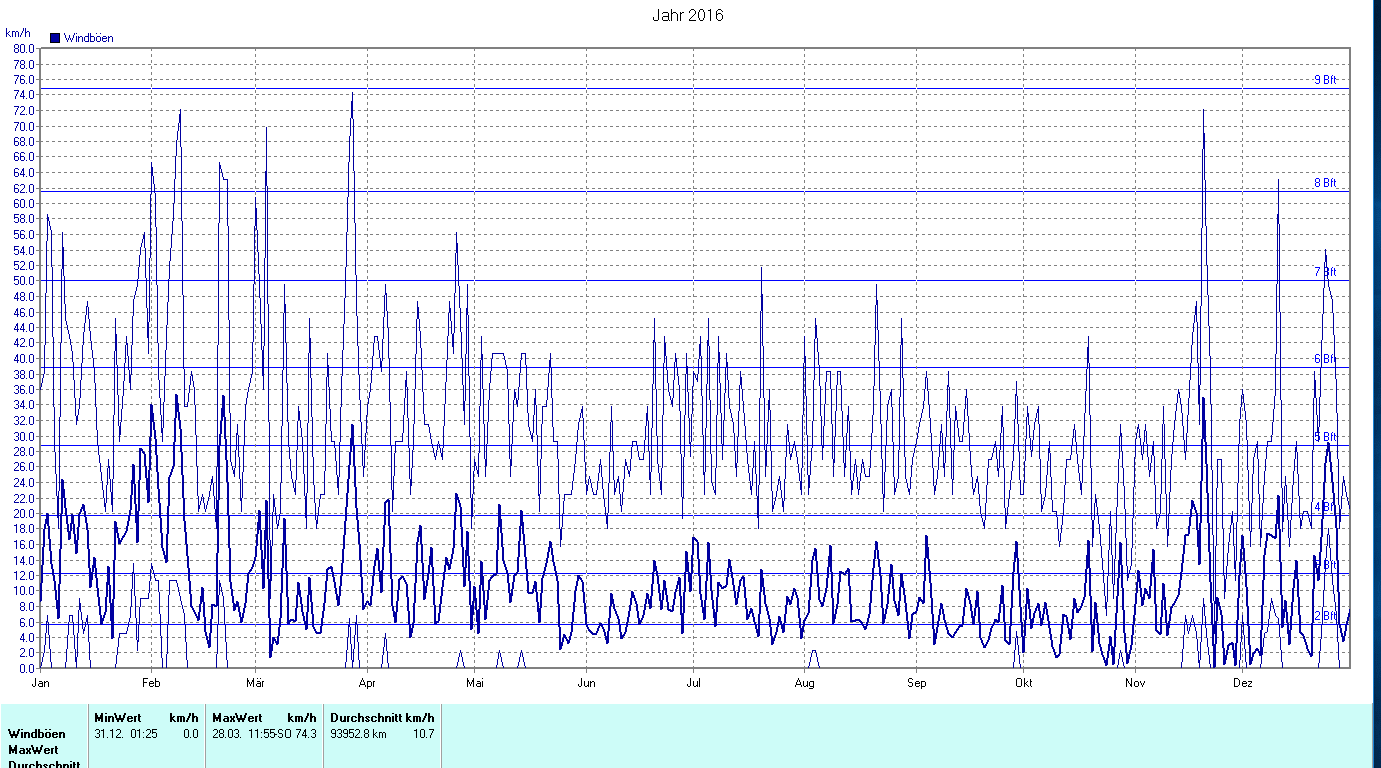Image resolution: width=1381 pixels, height=768 pixels.
Task: Select the '30.0' y-axis tick label
Action: pyautogui.click(x=24, y=436)
